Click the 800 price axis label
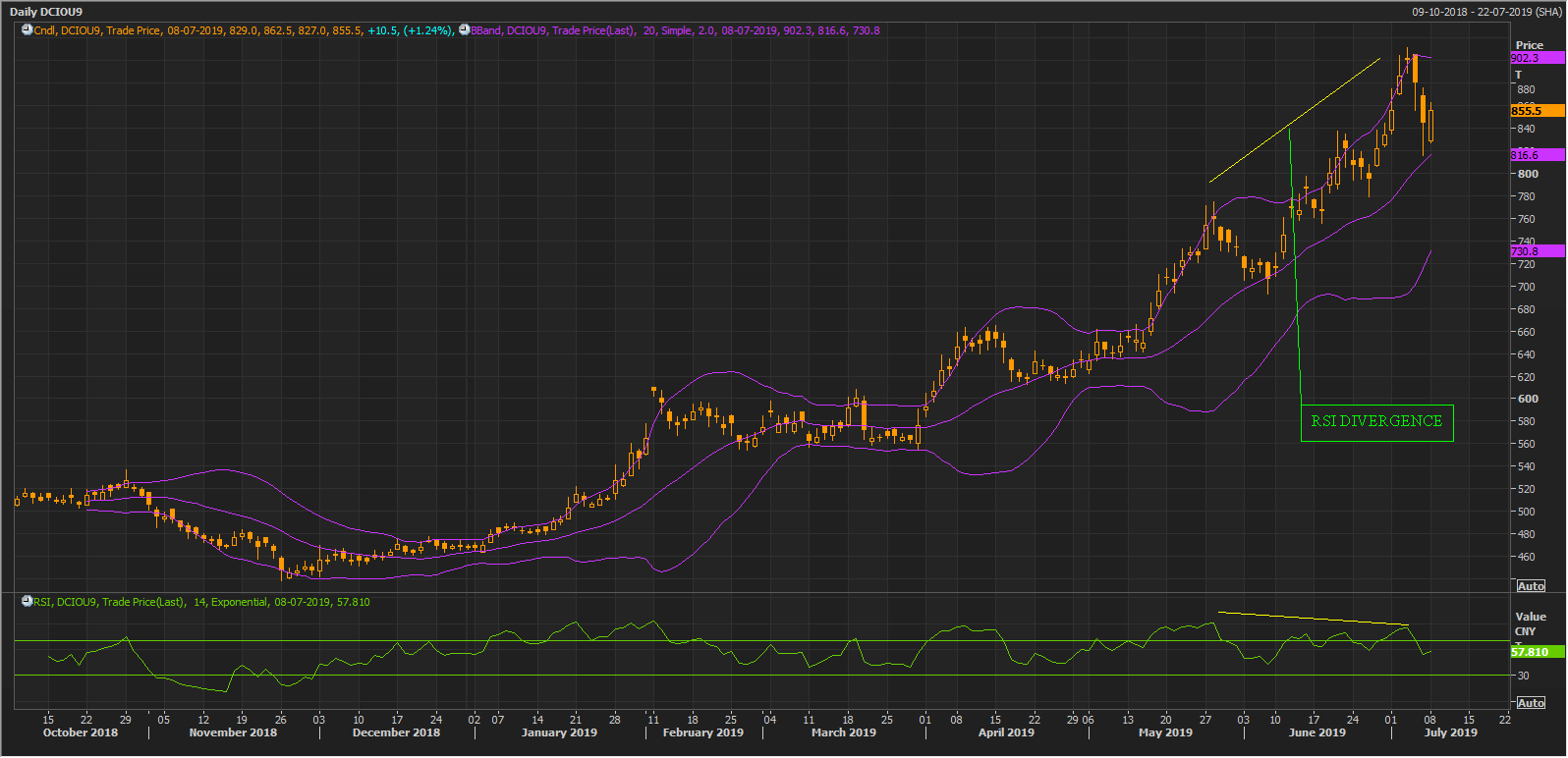The image size is (1568, 758). pos(1528,174)
